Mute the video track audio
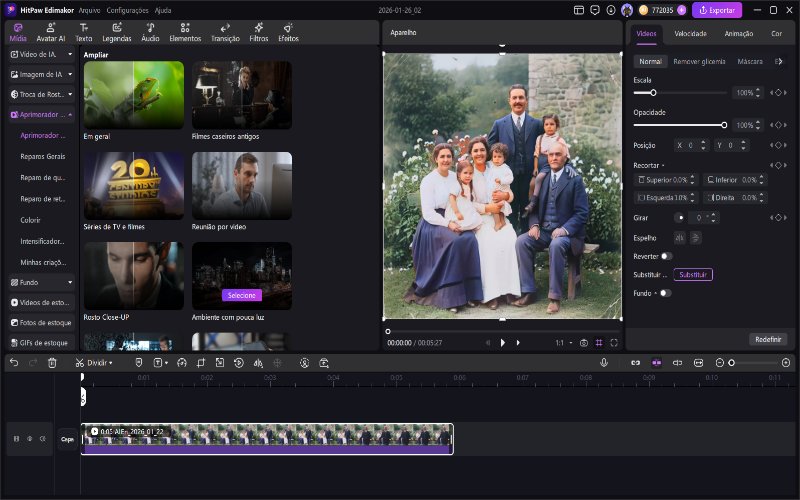The width and height of the screenshot is (800, 500). (x=43, y=439)
